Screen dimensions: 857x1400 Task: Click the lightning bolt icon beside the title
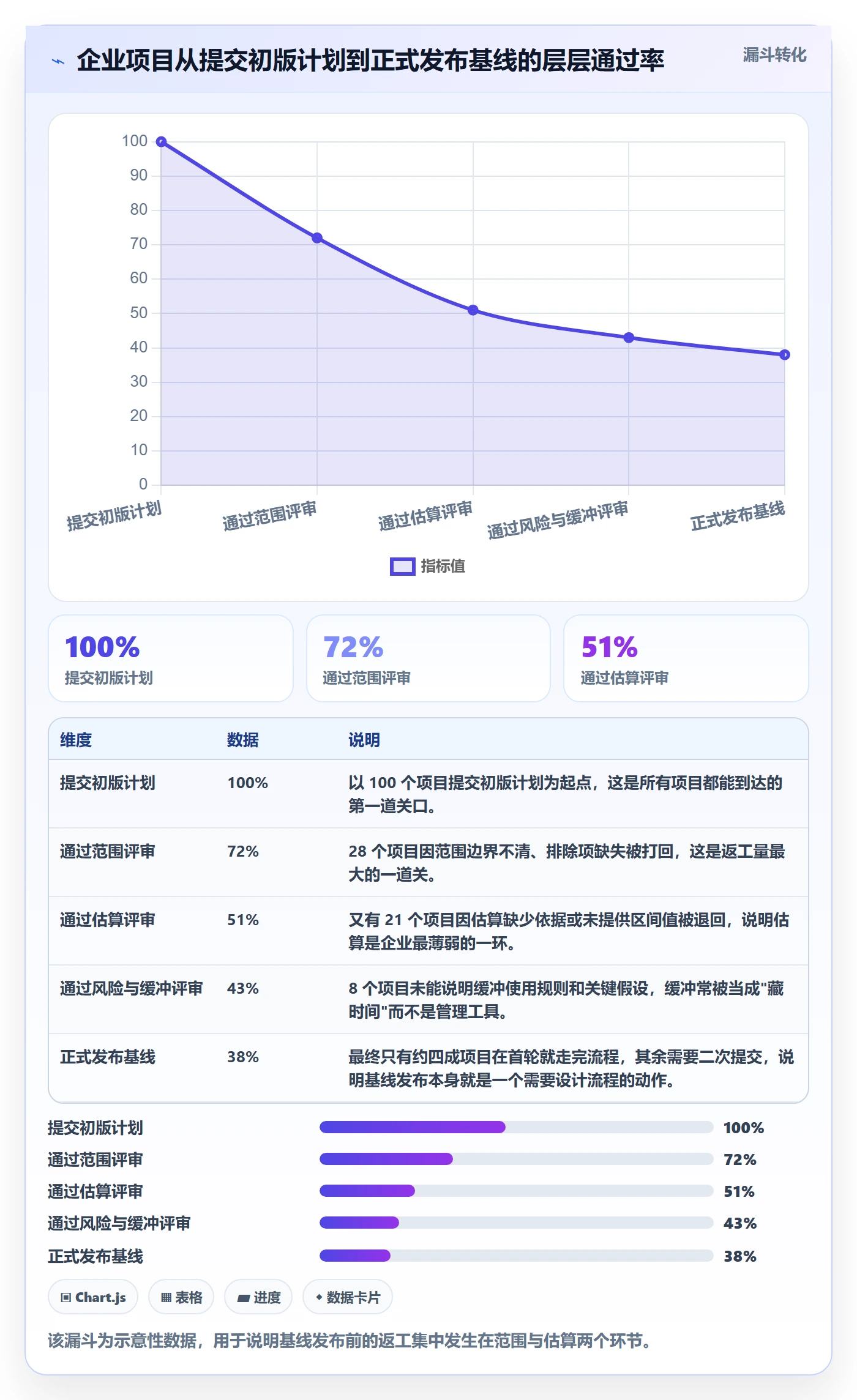(x=58, y=61)
